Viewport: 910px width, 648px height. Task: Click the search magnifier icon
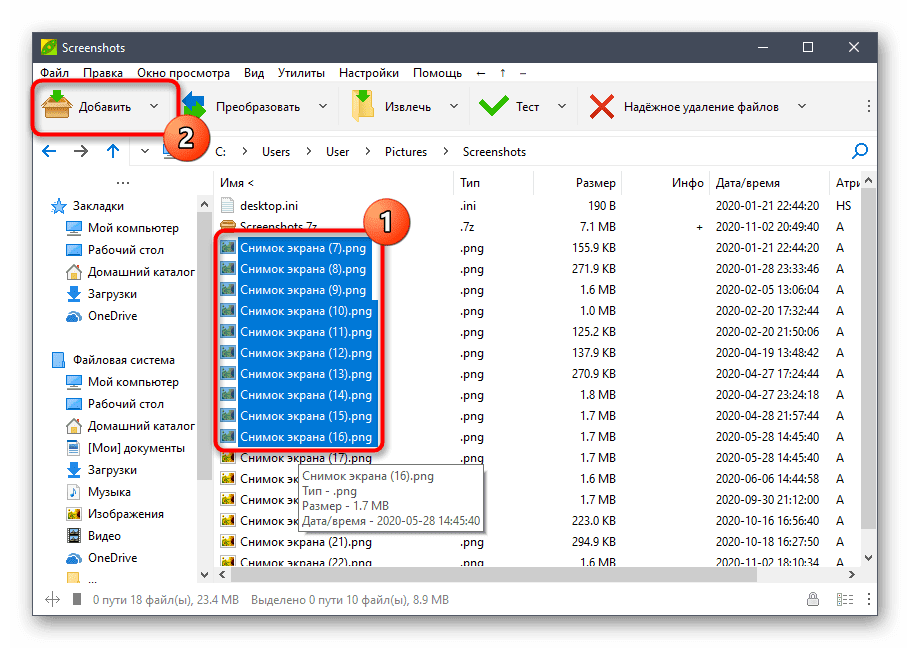859,152
